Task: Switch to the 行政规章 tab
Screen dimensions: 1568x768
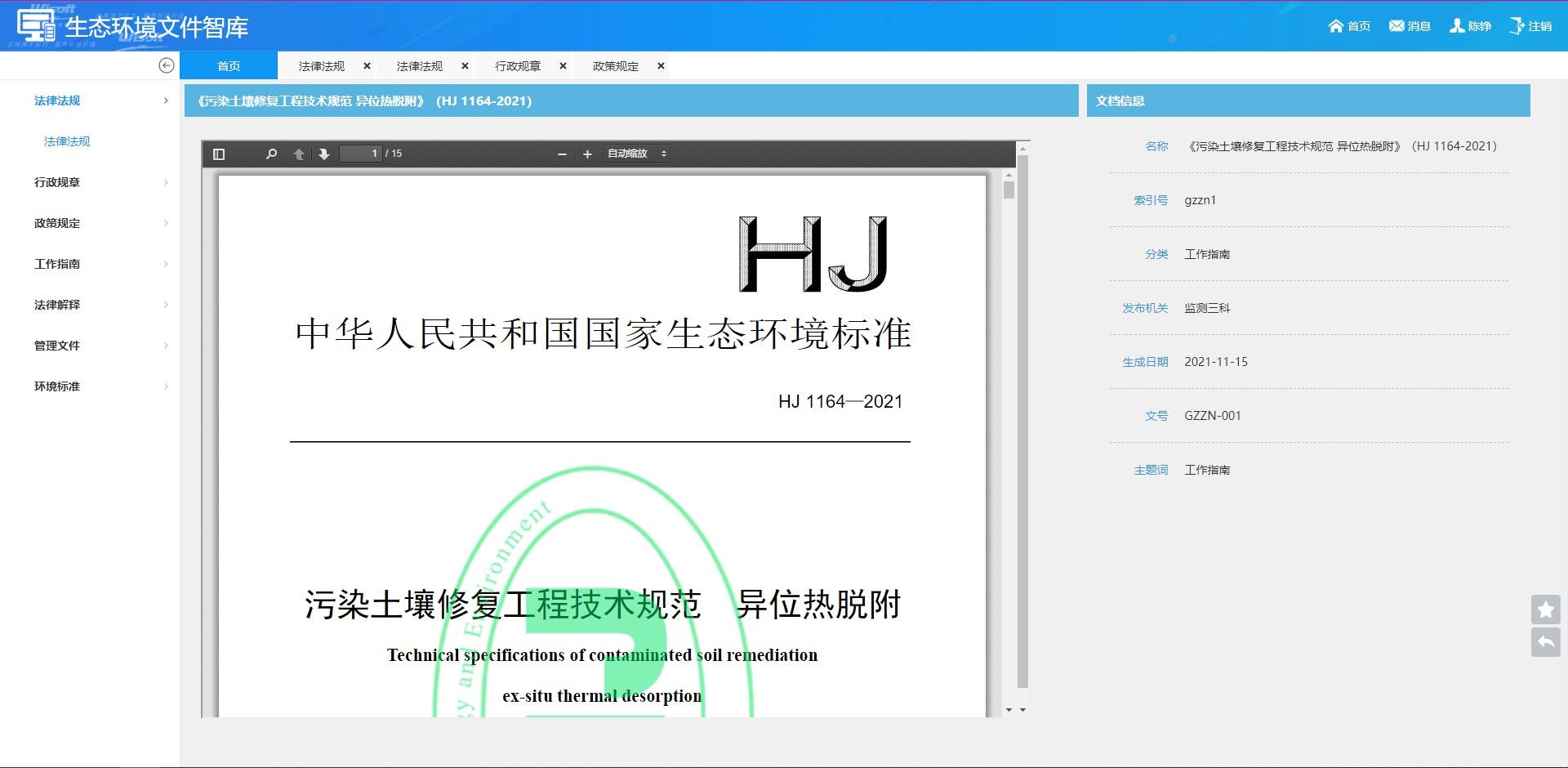Action: point(518,66)
